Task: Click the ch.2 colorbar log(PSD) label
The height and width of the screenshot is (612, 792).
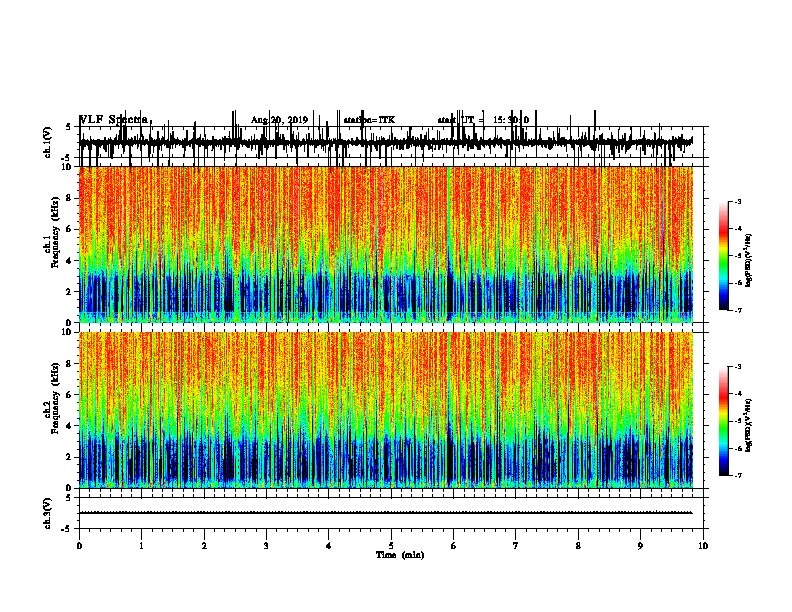Action: [749, 425]
